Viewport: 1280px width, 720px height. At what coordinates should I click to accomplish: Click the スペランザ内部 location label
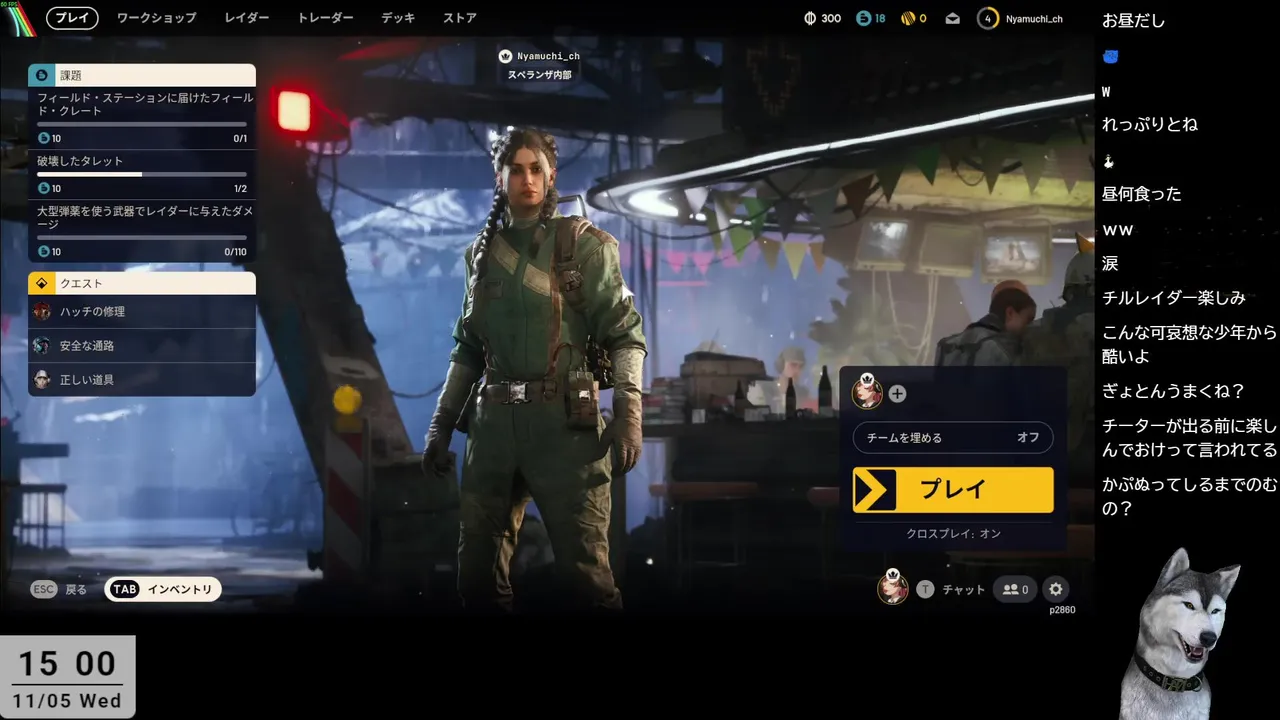(x=539, y=75)
